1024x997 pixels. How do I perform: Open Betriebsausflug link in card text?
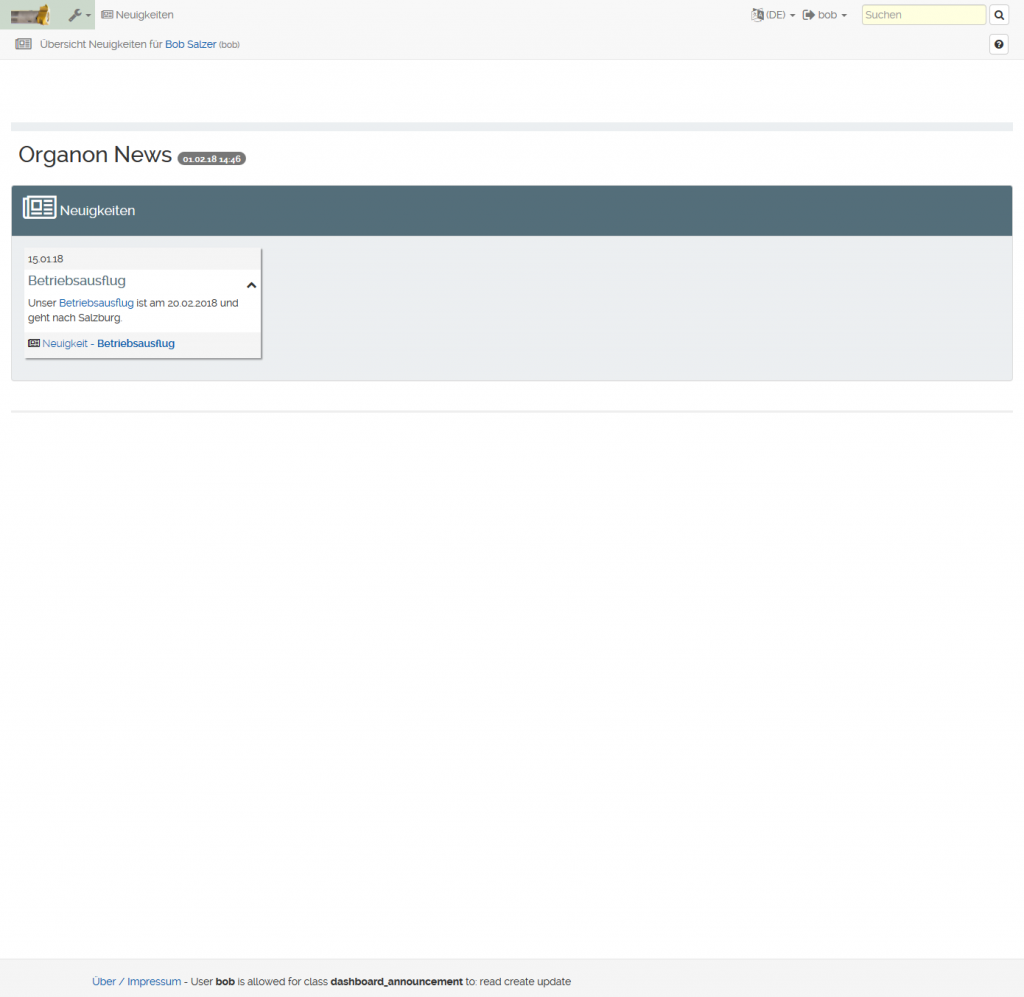(x=96, y=303)
